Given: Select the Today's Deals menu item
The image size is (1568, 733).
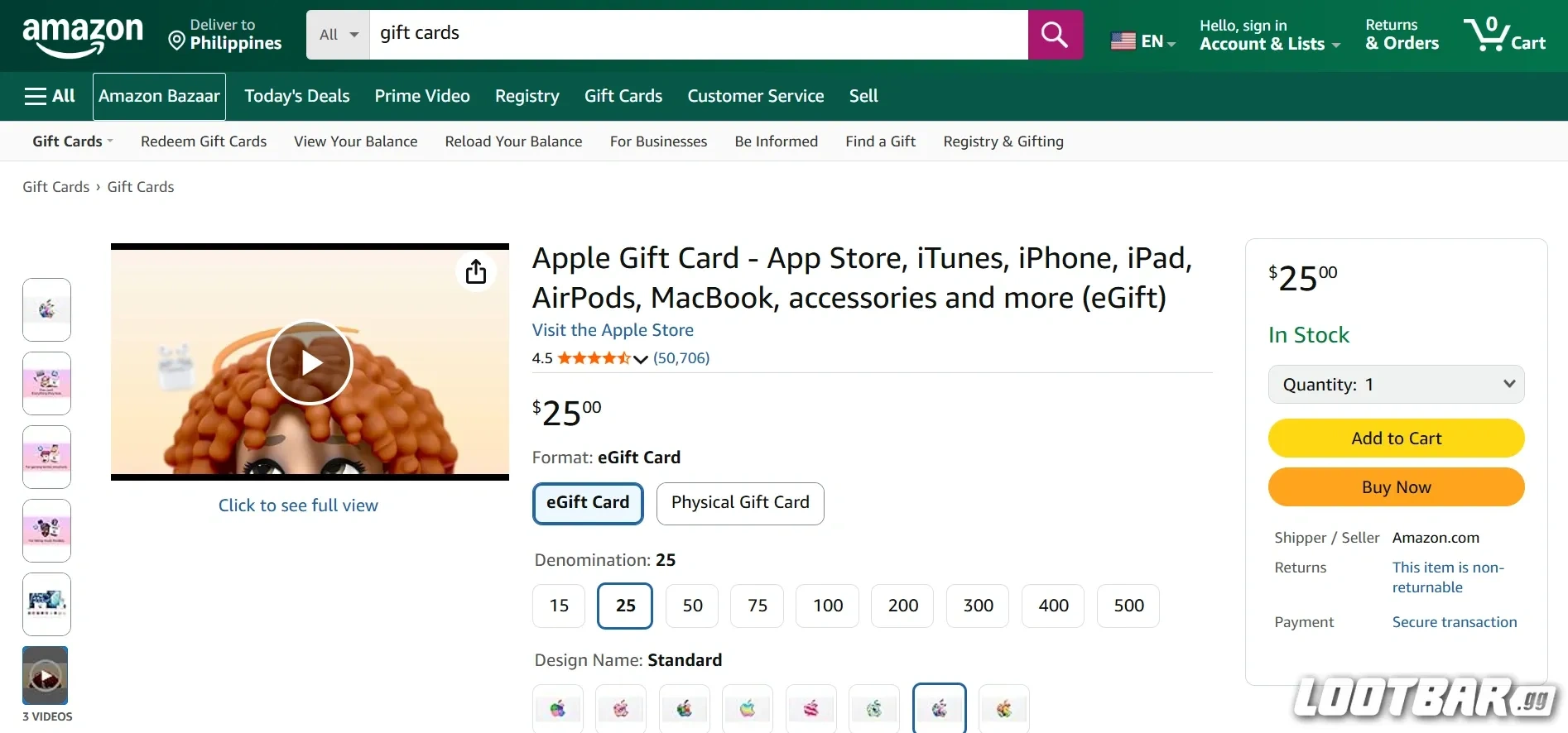Looking at the screenshot, I should [x=296, y=96].
